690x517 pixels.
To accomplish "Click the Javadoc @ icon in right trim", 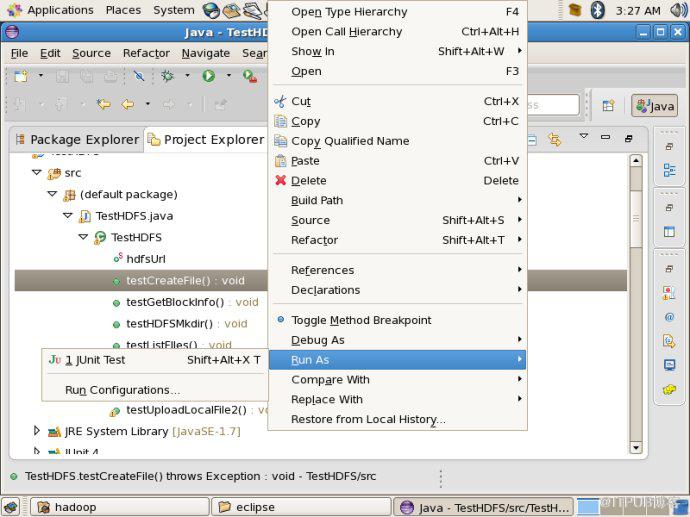I will coord(669,317).
